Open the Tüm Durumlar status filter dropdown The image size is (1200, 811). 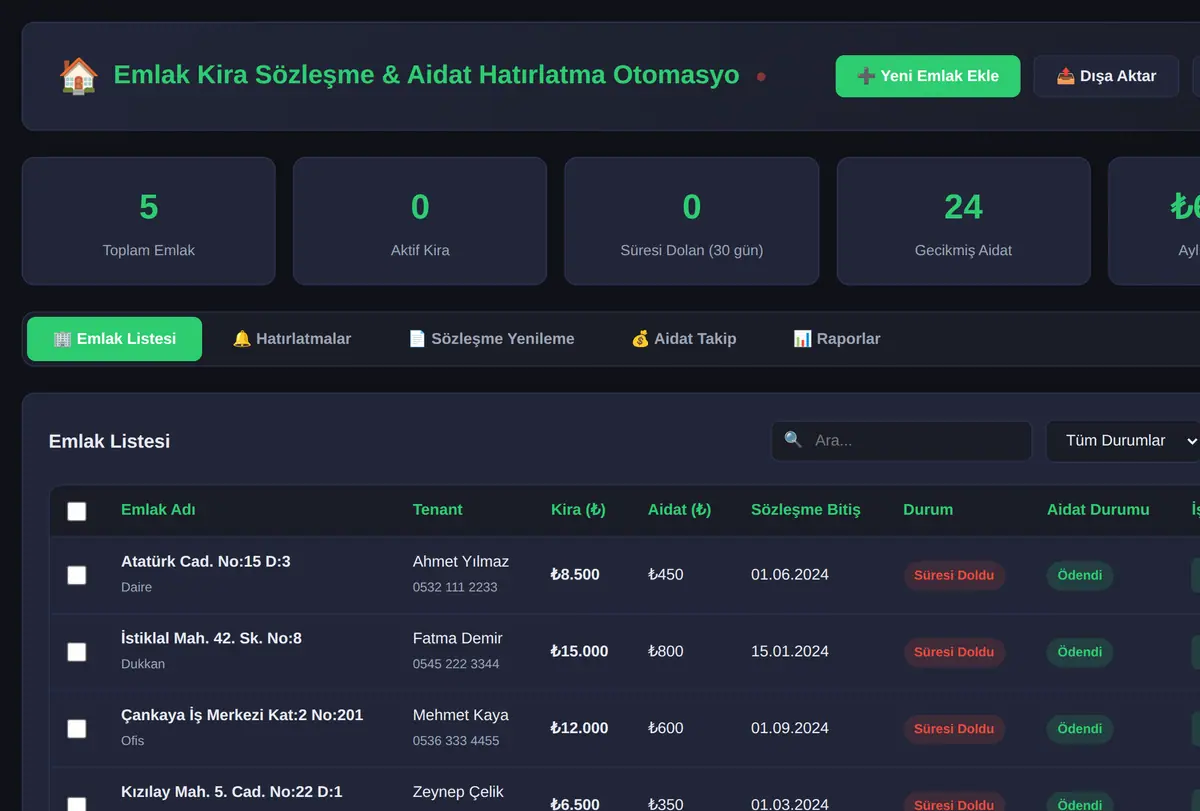coord(1125,441)
